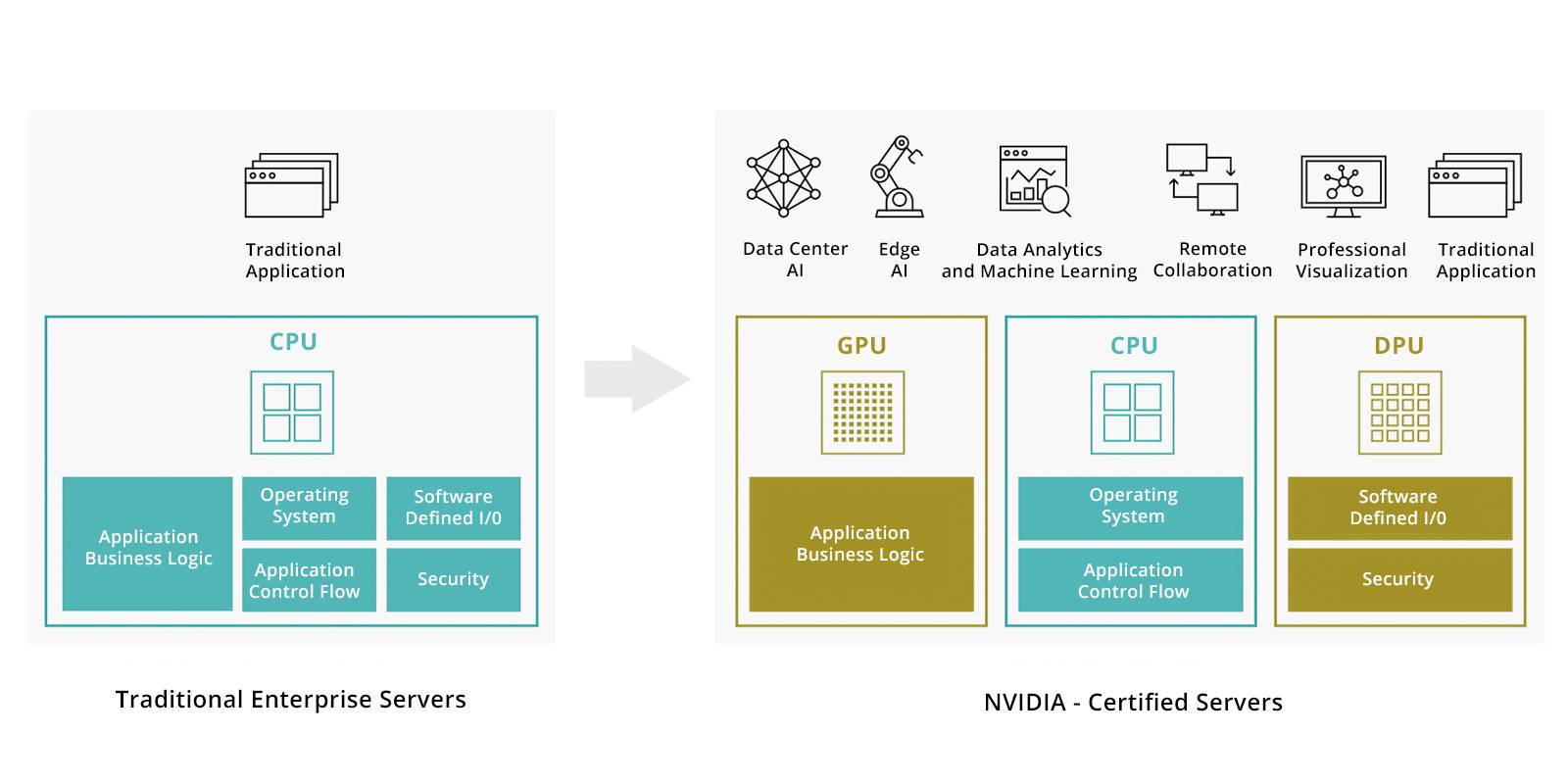Click the gold Application Business Logic block under GPU
The width and height of the screenshot is (1568, 784).
tap(861, 544)
